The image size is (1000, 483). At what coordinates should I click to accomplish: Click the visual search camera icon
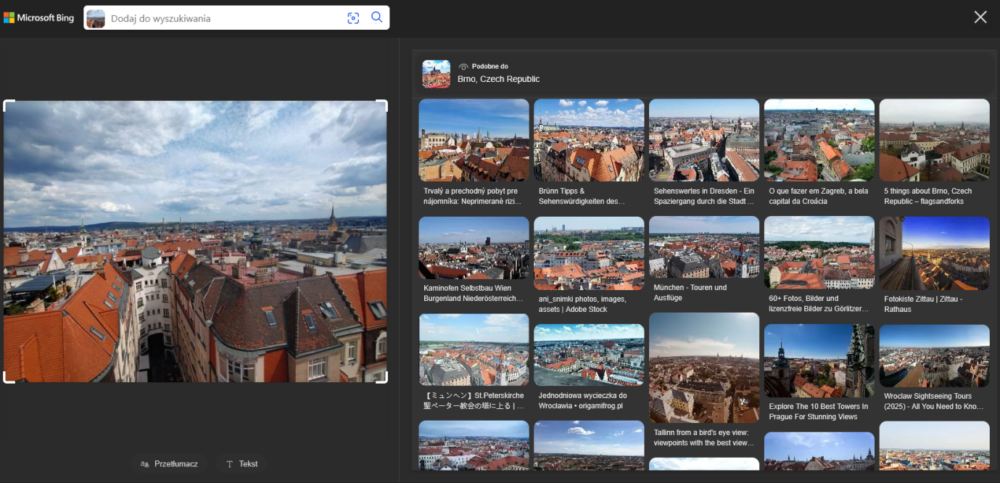[x=353, y=18]
